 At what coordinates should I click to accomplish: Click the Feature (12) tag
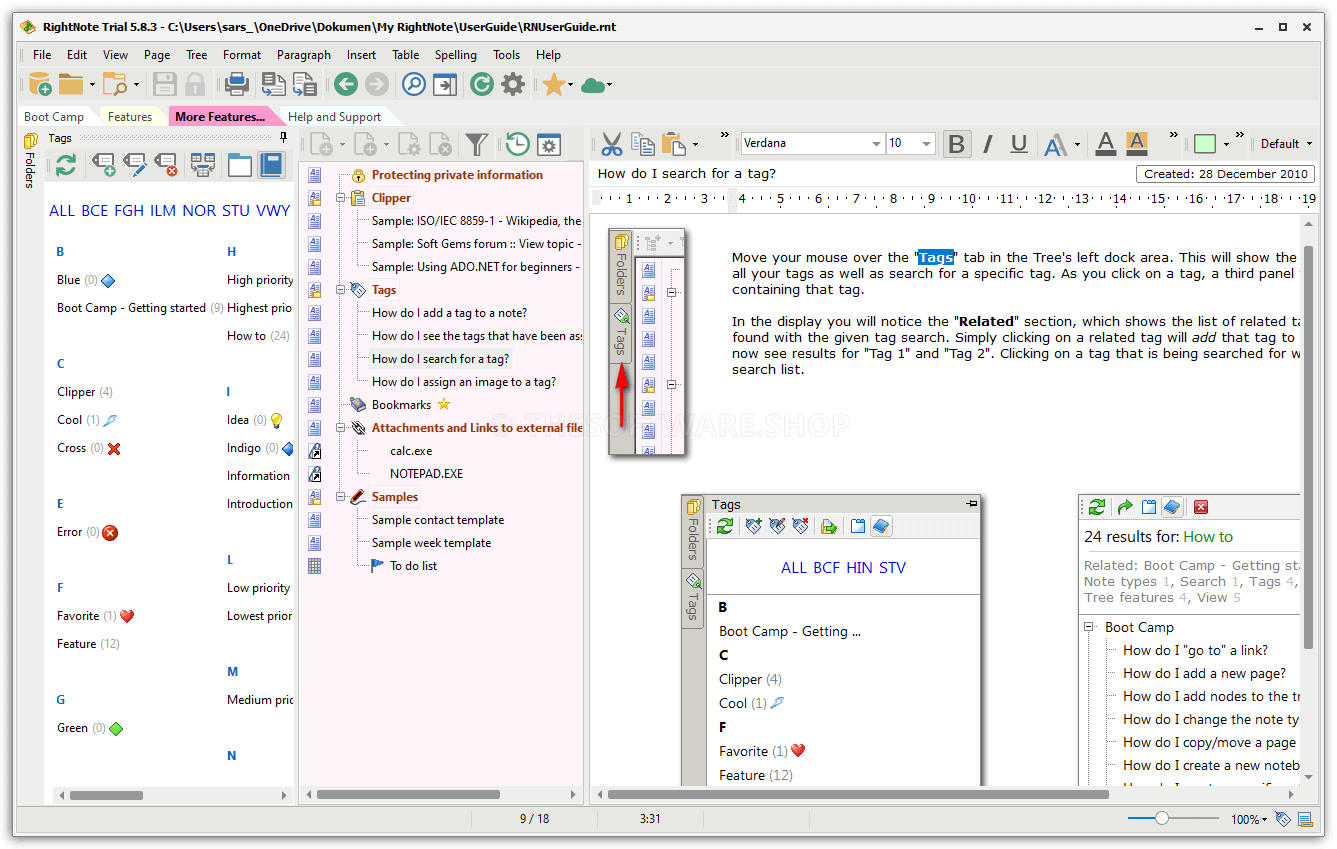click(x=88, y=644)
